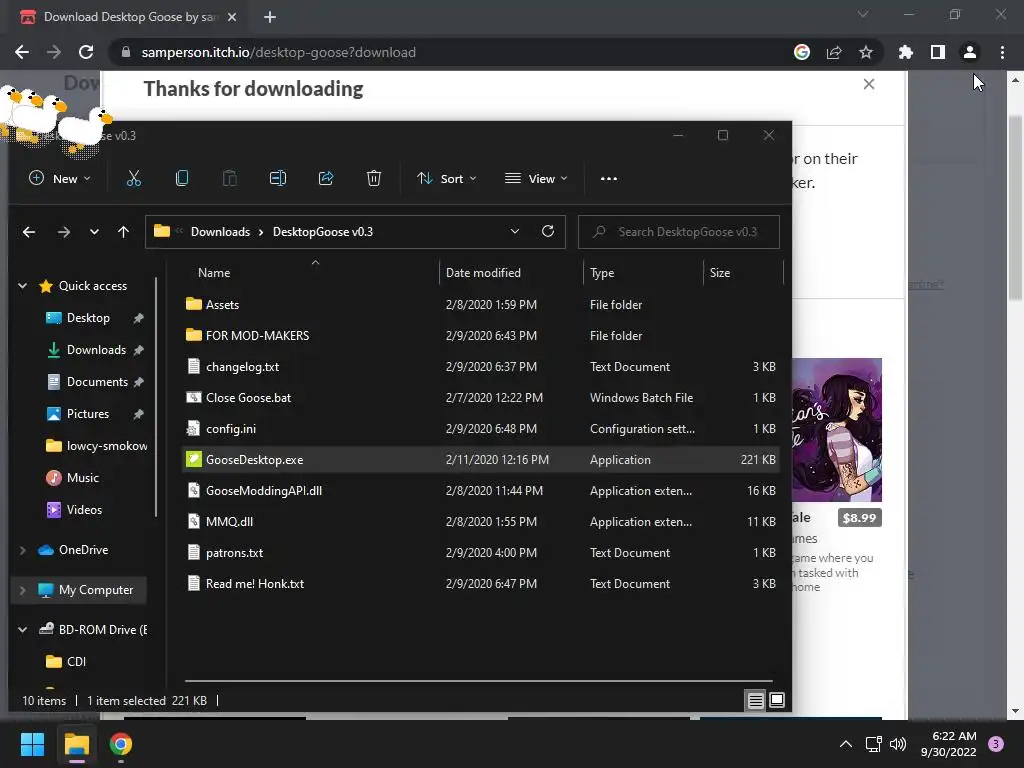The height and width of the screenshot is (768, 1024).
Task: Open the Sort dropdown menu
Action: pos(447,178)
